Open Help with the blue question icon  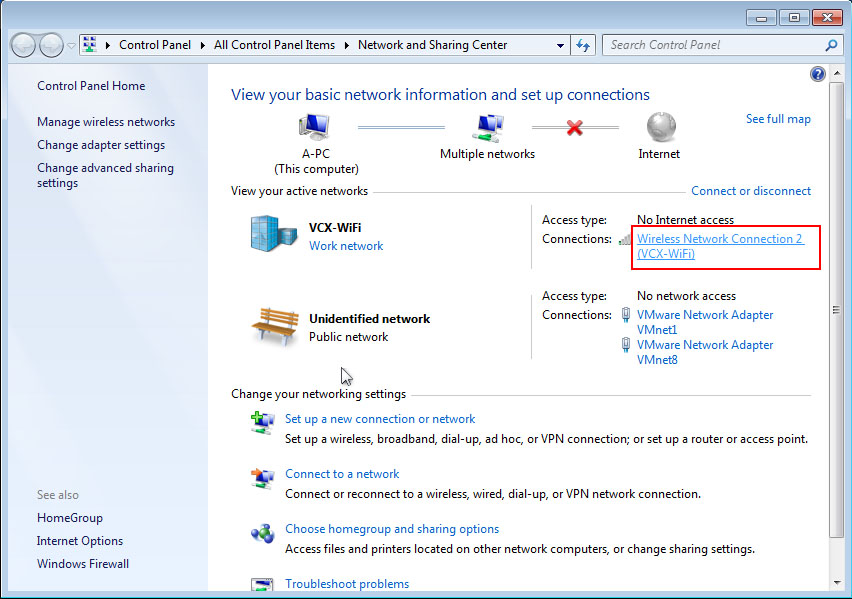tap(817, 74)
